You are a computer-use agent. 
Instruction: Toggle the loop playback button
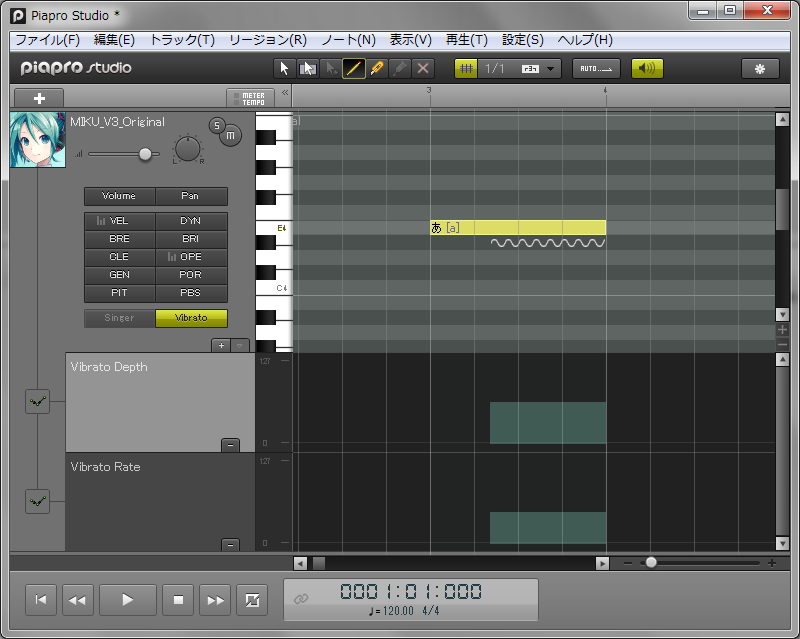252,600
